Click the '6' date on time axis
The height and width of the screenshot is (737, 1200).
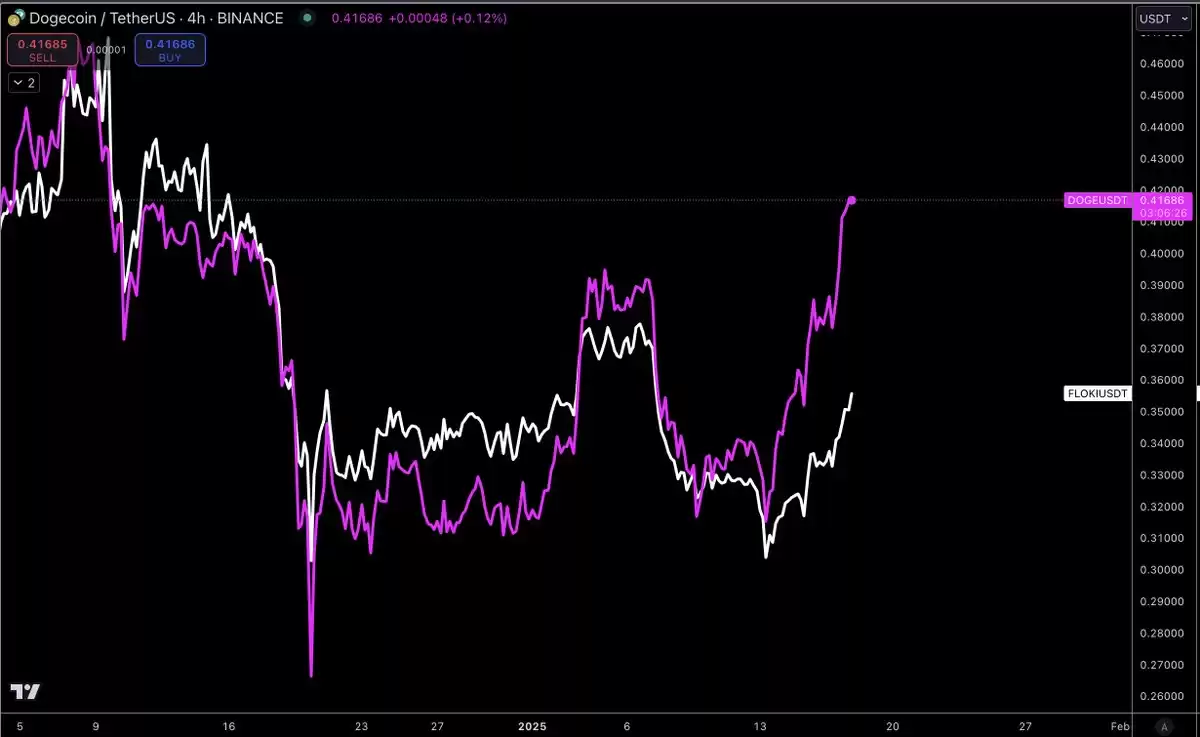click(627, 726)
